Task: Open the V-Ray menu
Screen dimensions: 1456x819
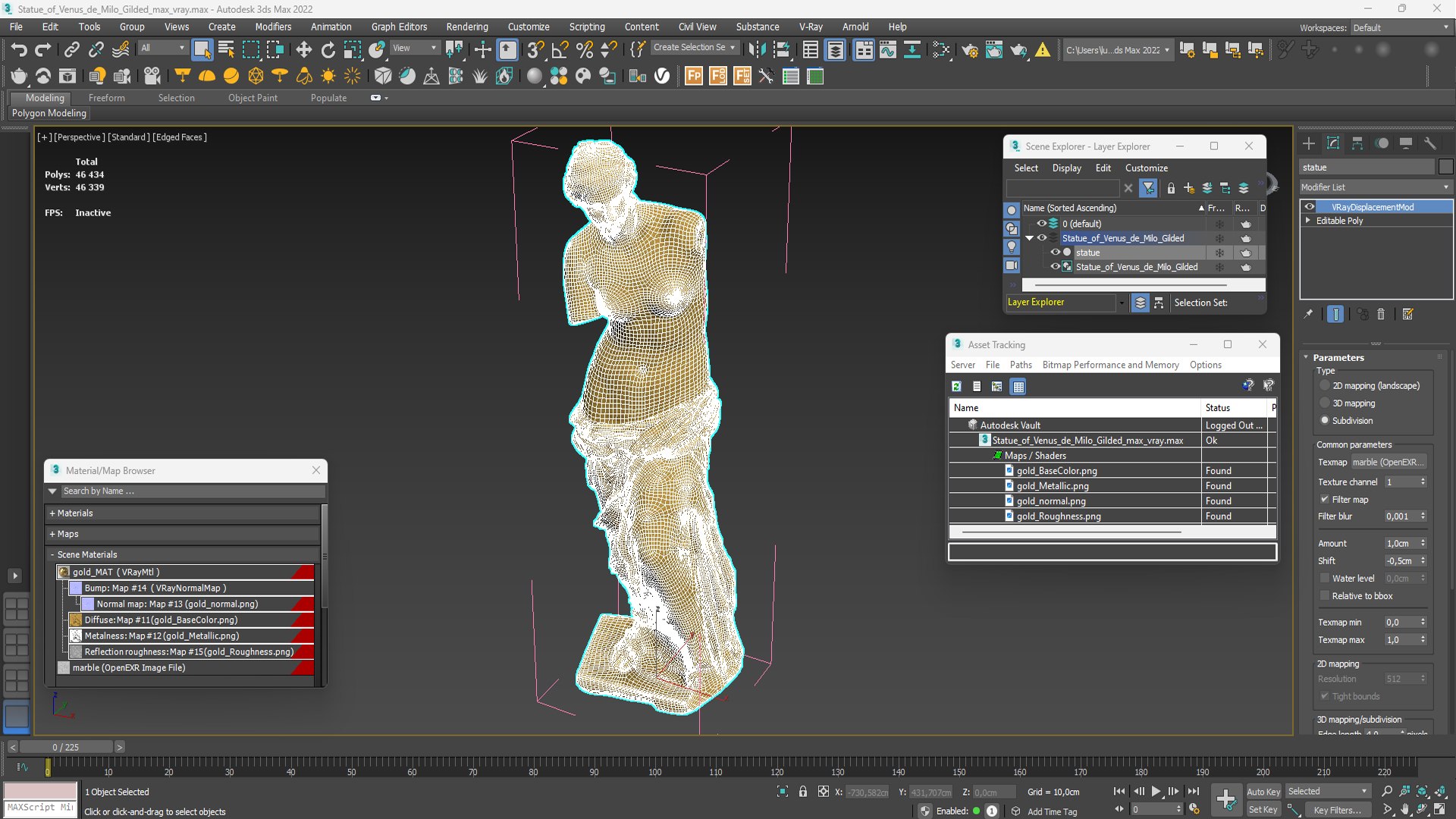Action: (x=811, y=27)
